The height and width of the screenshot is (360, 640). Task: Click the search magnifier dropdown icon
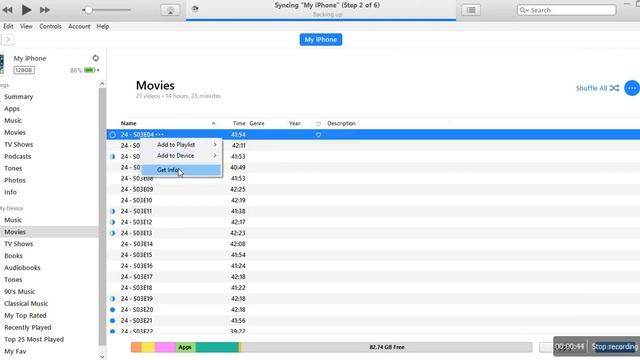pos(524,10)
